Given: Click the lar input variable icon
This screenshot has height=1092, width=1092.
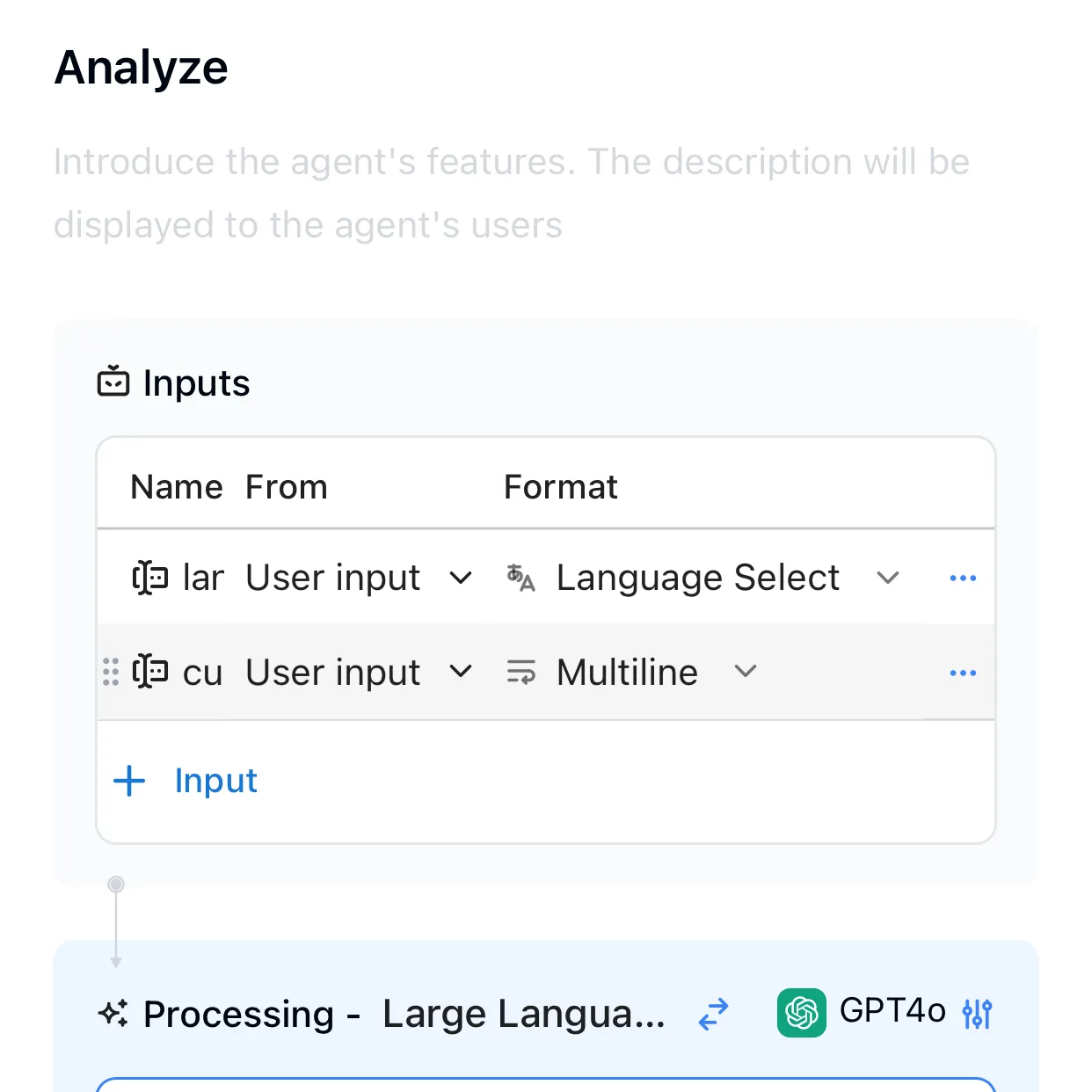Looking at the screenshot, I should click(150, 578).
